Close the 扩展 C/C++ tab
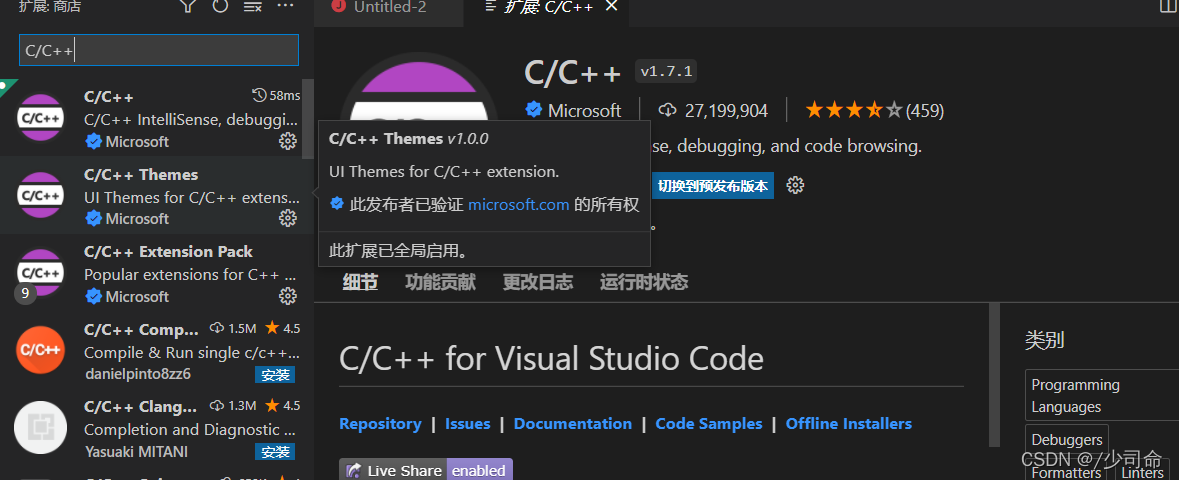The width and height of the screenshot is (1179, 480). (611, 7)
